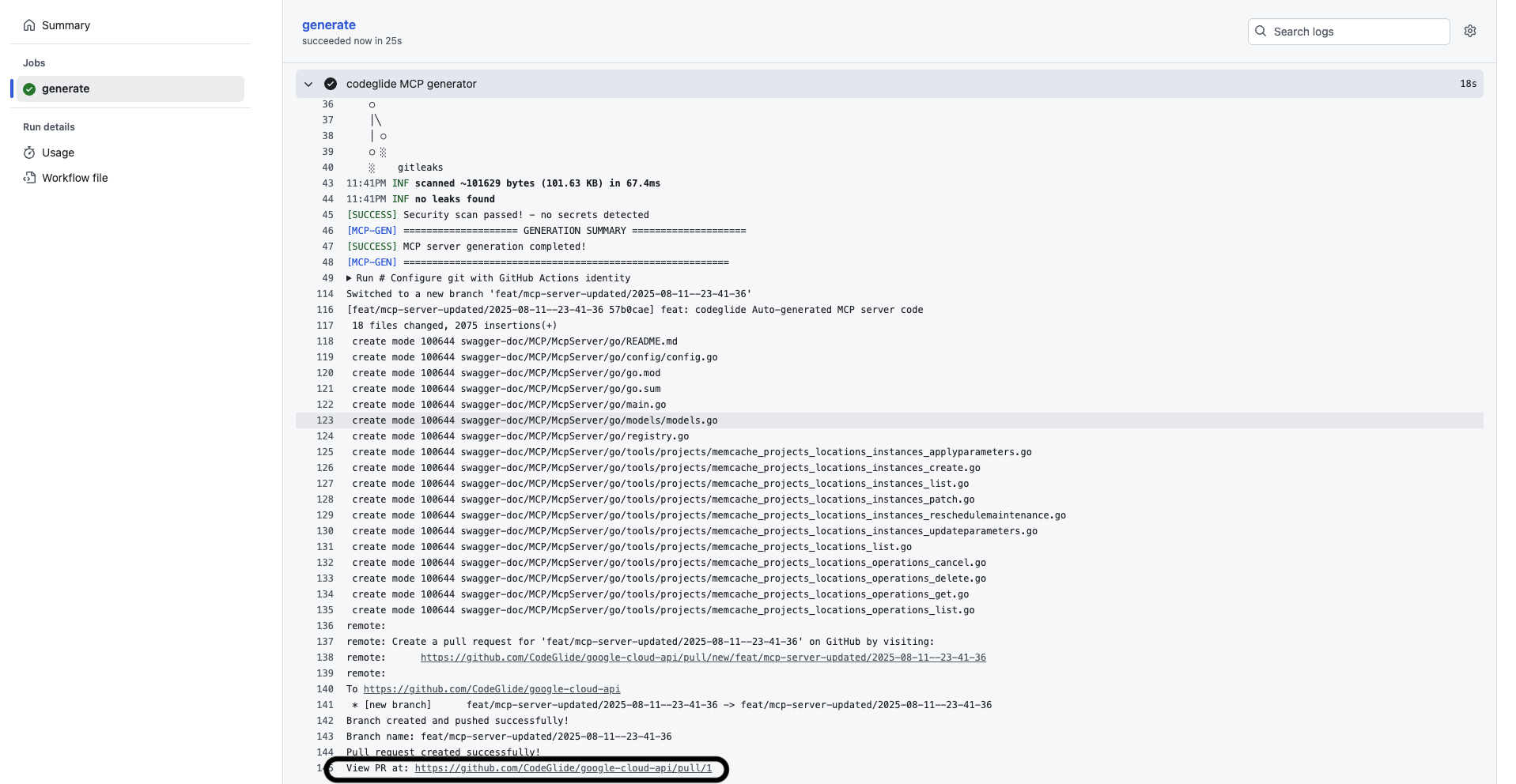Click the operations_cancel.go log line
This screenshot has height=784, width=1516.
click(x=669, y=563)
